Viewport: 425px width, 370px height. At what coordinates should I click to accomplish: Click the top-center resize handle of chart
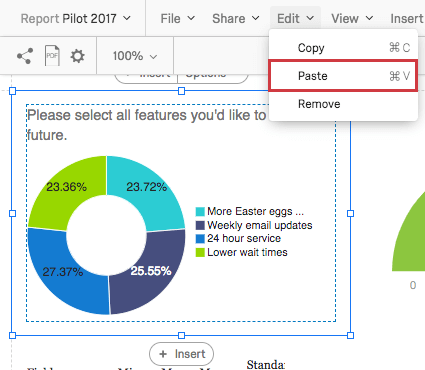pyautogui.click(x=181, y=91)
